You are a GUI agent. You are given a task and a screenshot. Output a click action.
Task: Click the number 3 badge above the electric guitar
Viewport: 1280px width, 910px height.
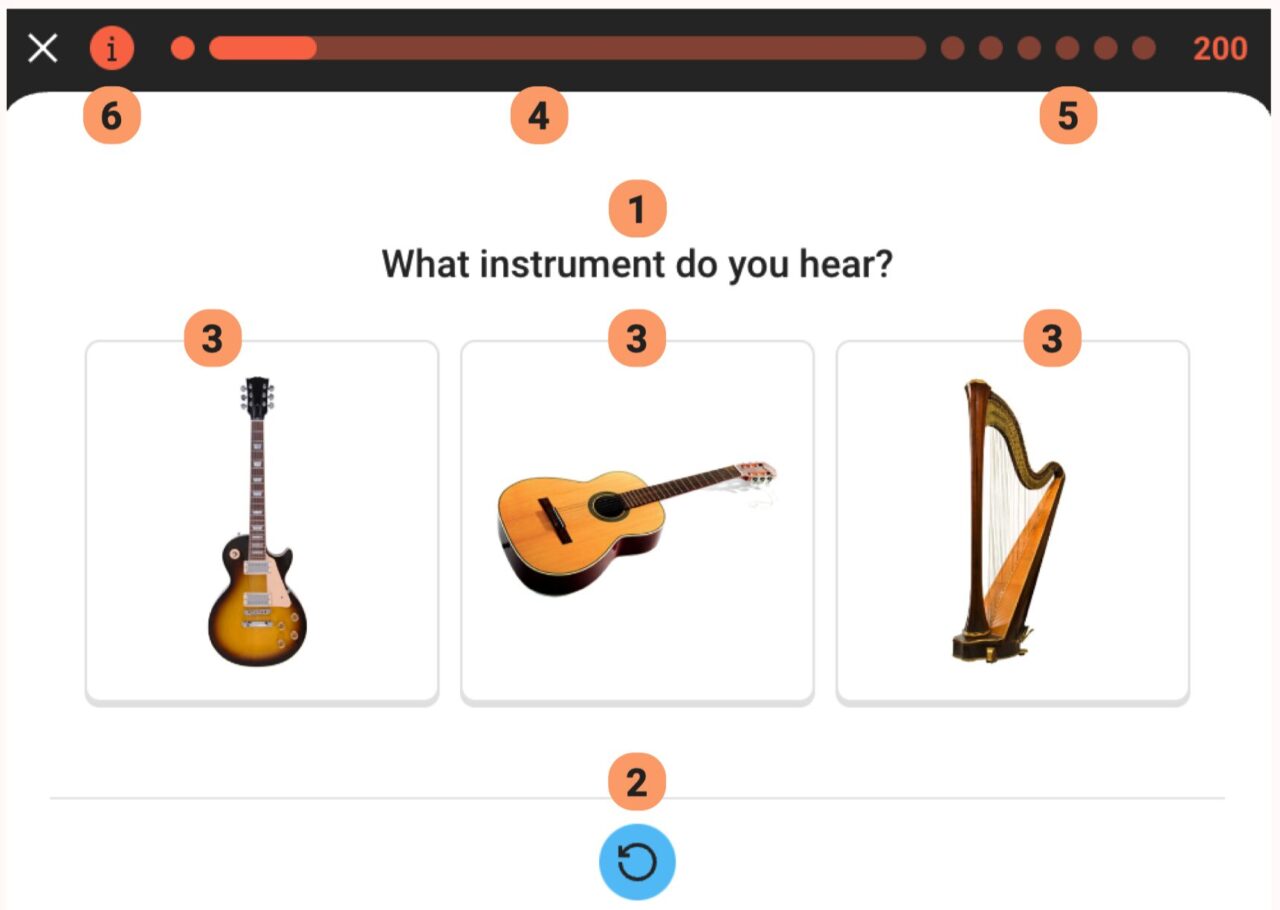point(212,340)
